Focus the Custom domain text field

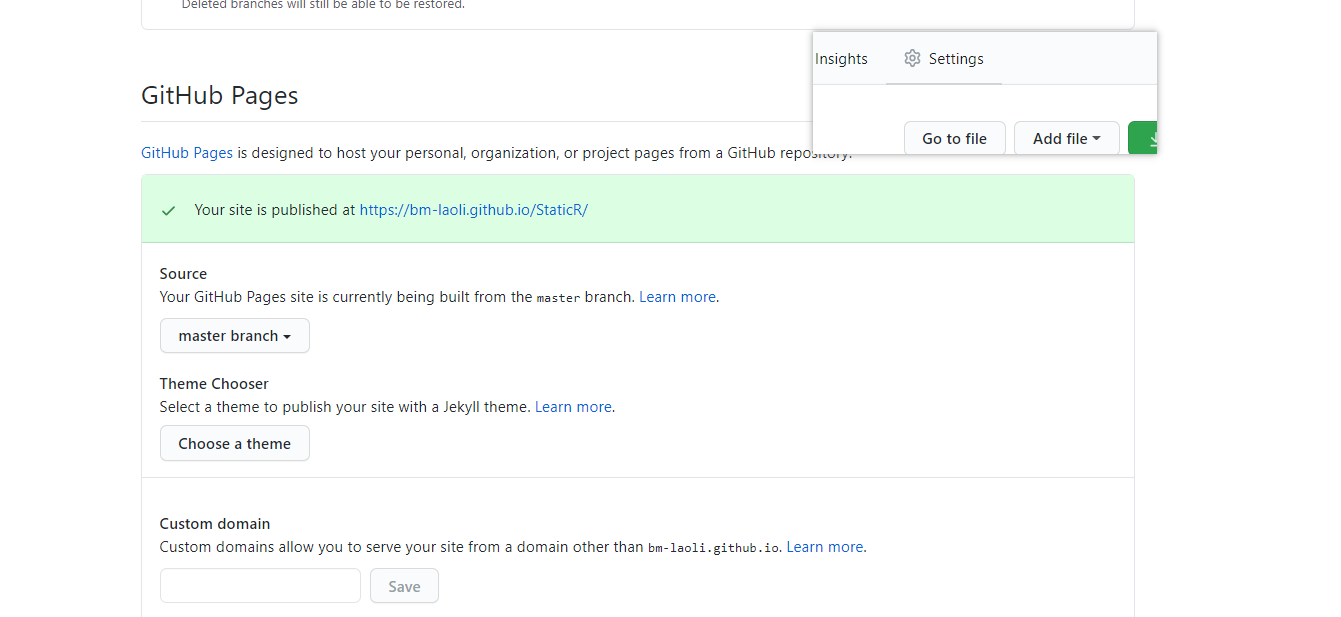pyautogui.click(x=260, y=586)
